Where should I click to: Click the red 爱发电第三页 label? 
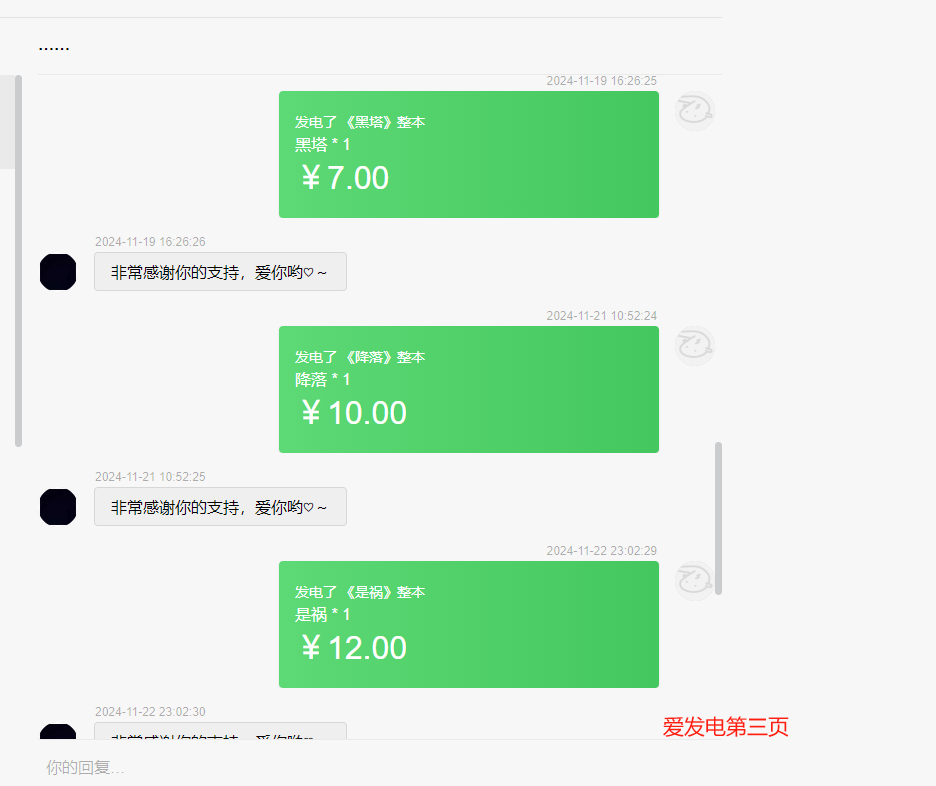pos(725,726)
